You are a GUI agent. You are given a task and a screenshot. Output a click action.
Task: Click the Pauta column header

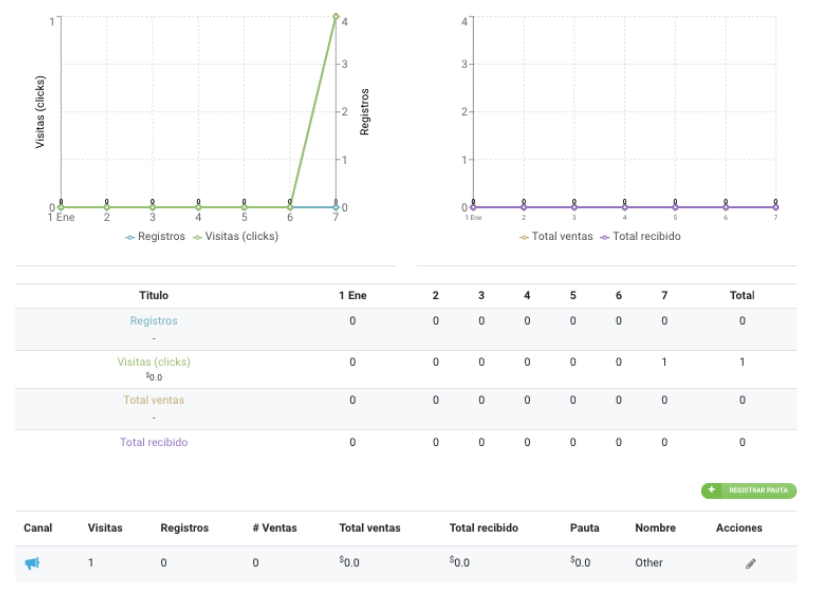584,528
